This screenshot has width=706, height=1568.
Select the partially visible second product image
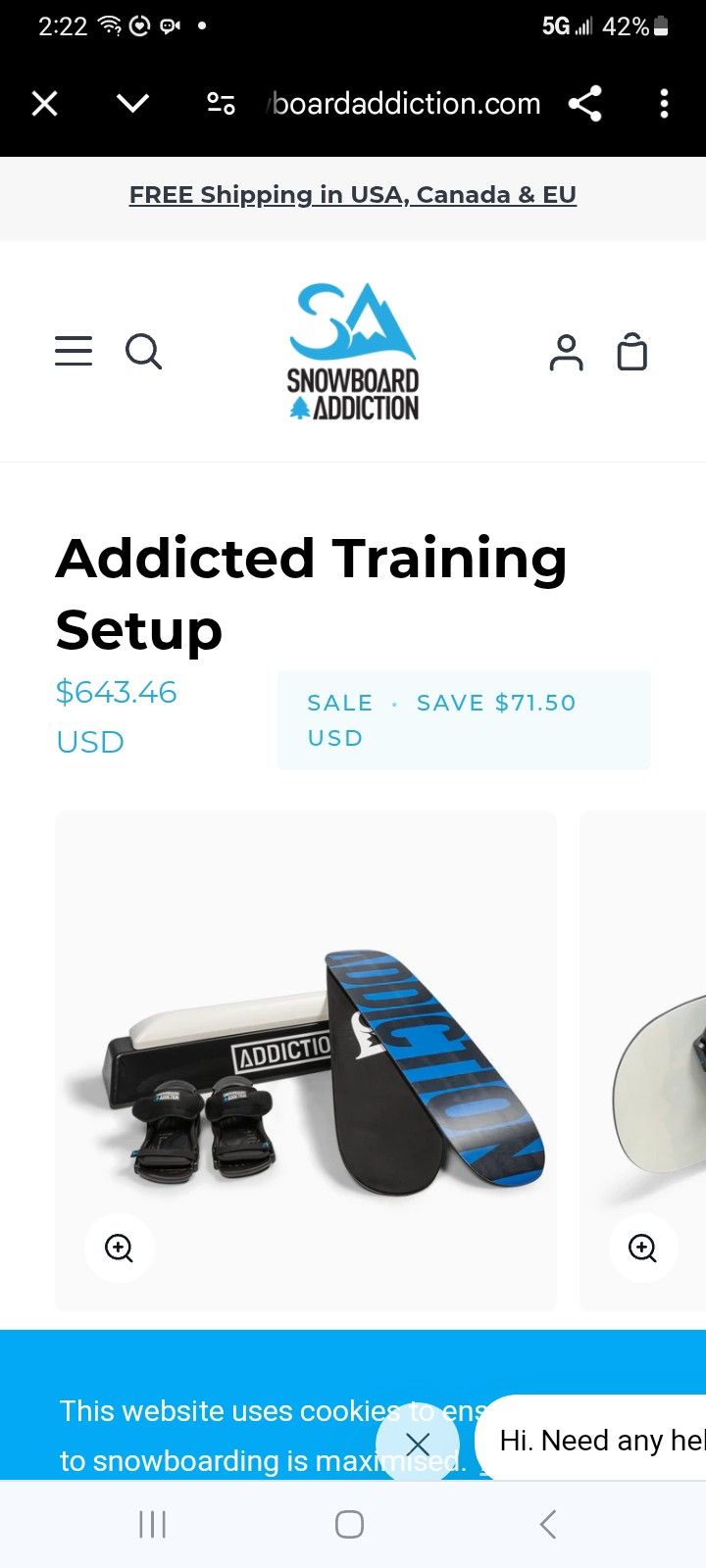pos(643,1061)
